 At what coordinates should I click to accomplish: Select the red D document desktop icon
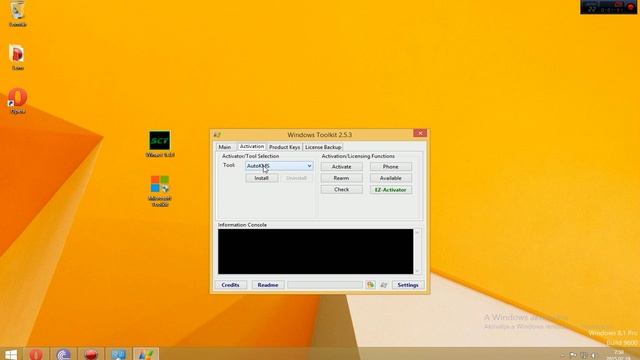(18, 57)
